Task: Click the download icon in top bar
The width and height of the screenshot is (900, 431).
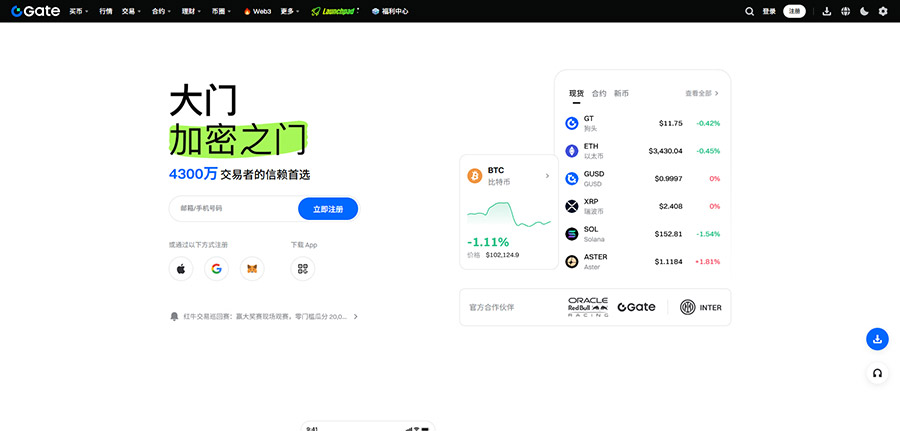Action: point(827,11)
